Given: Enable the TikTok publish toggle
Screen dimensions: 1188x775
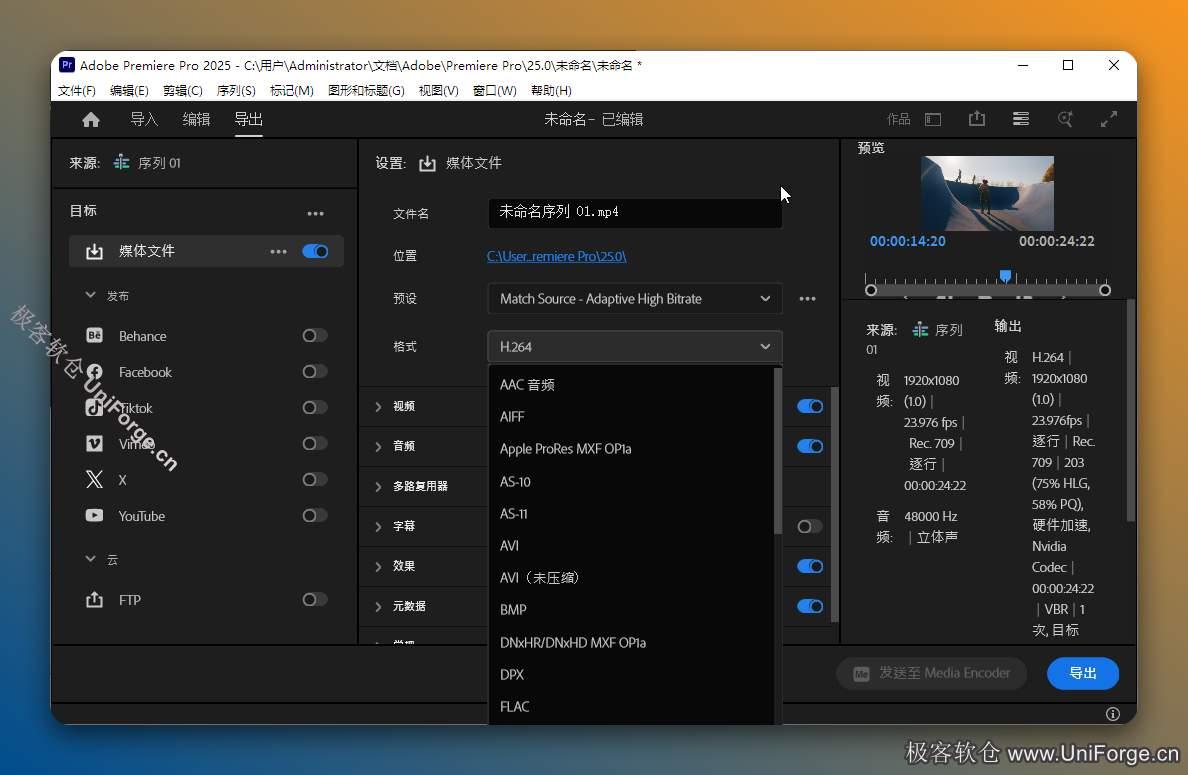Looking at the screenshot, I should point(315,408).
